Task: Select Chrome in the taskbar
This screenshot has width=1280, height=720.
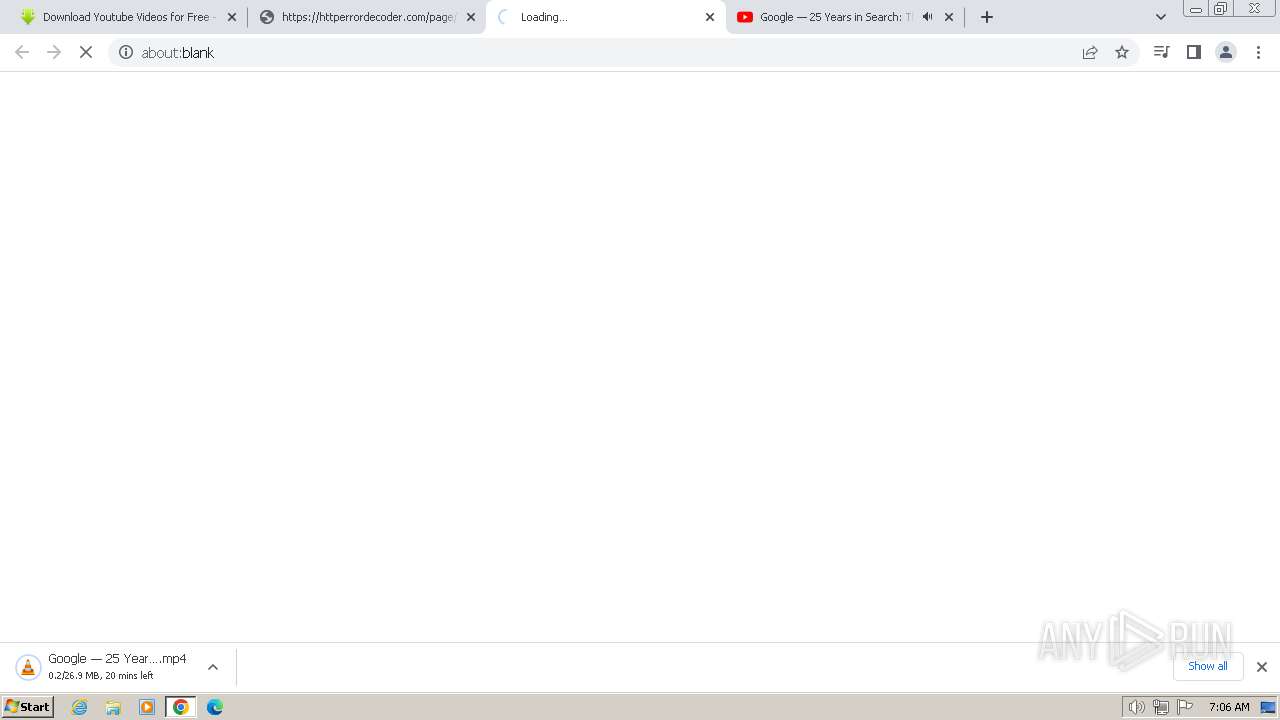Action: click(181, 707)
